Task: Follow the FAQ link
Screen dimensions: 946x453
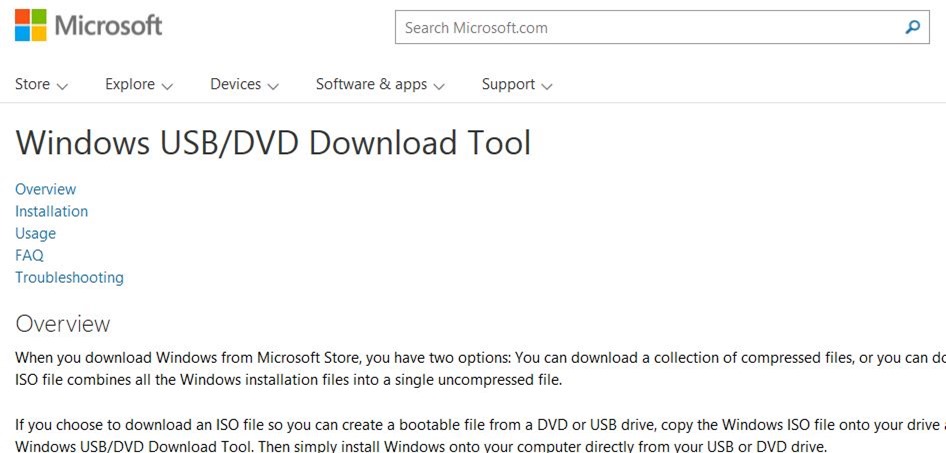Action: click(29, 255)
